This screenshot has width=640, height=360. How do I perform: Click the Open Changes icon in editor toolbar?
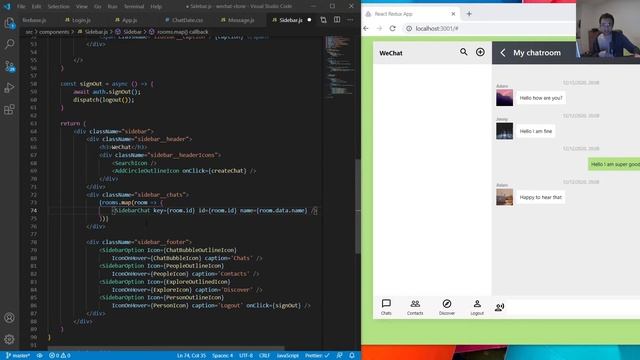click(x=323, y=20)
